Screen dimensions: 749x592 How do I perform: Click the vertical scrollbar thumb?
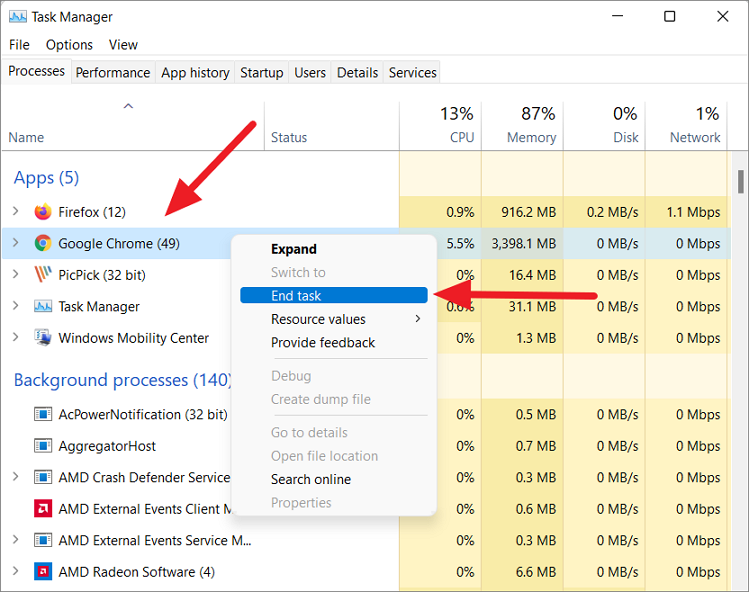coord(740,182)
